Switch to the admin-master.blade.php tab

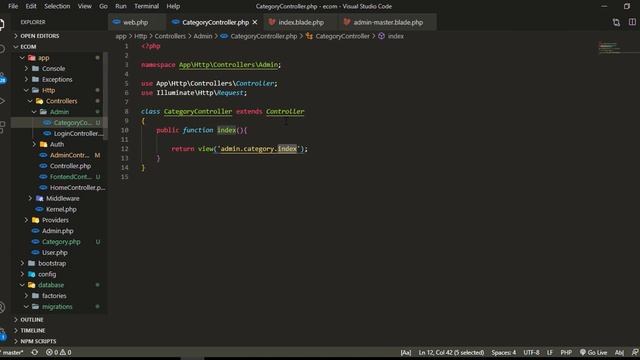click(388, 22)
